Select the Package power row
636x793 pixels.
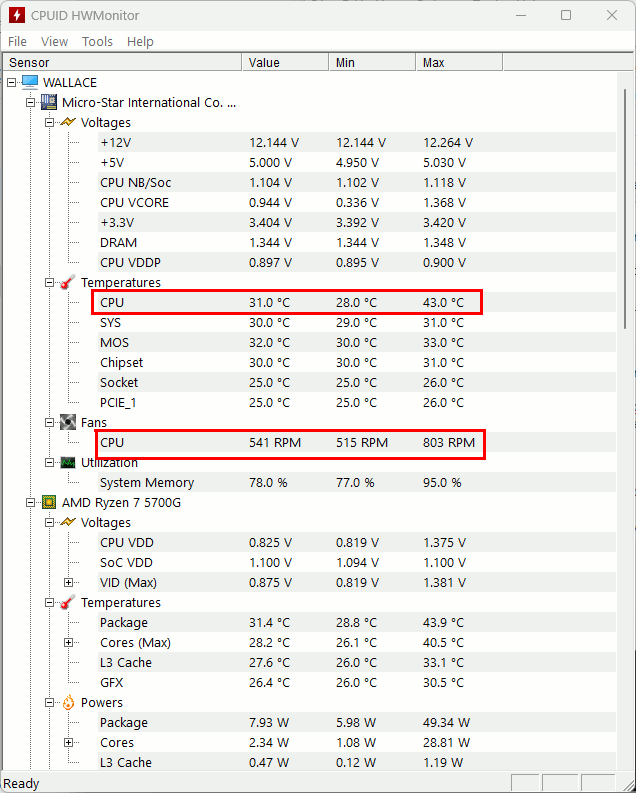coord(357,723)
